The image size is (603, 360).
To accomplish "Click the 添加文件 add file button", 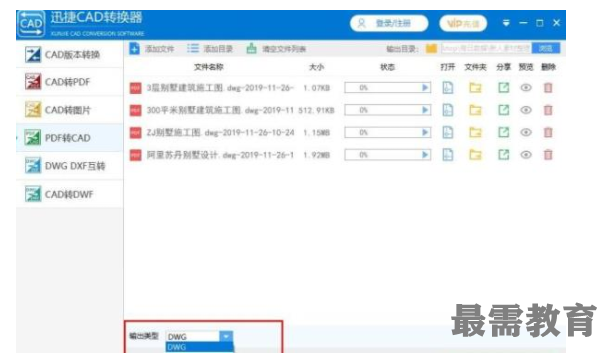I will [152, 49].
